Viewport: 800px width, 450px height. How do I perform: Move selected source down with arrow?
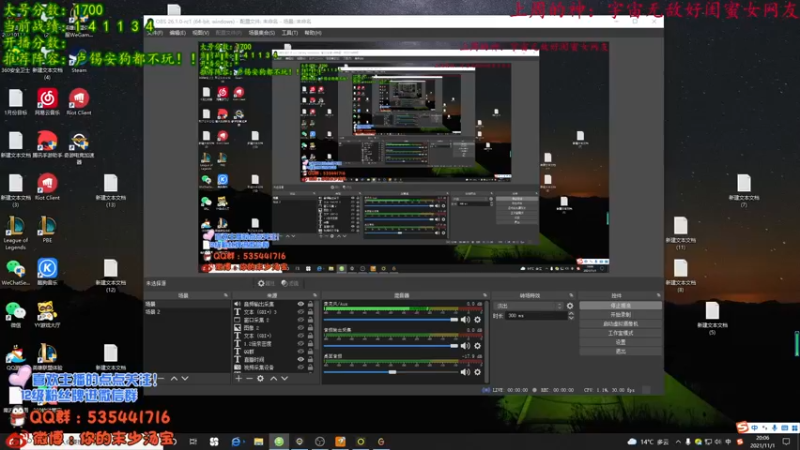(x=285, y=379)
